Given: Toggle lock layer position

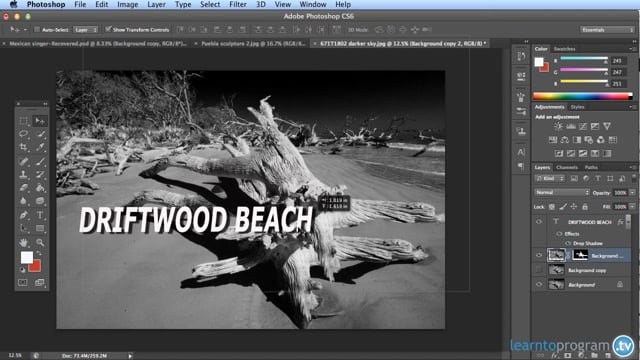Looking at the screenshot, I should [x=574, y=207].
